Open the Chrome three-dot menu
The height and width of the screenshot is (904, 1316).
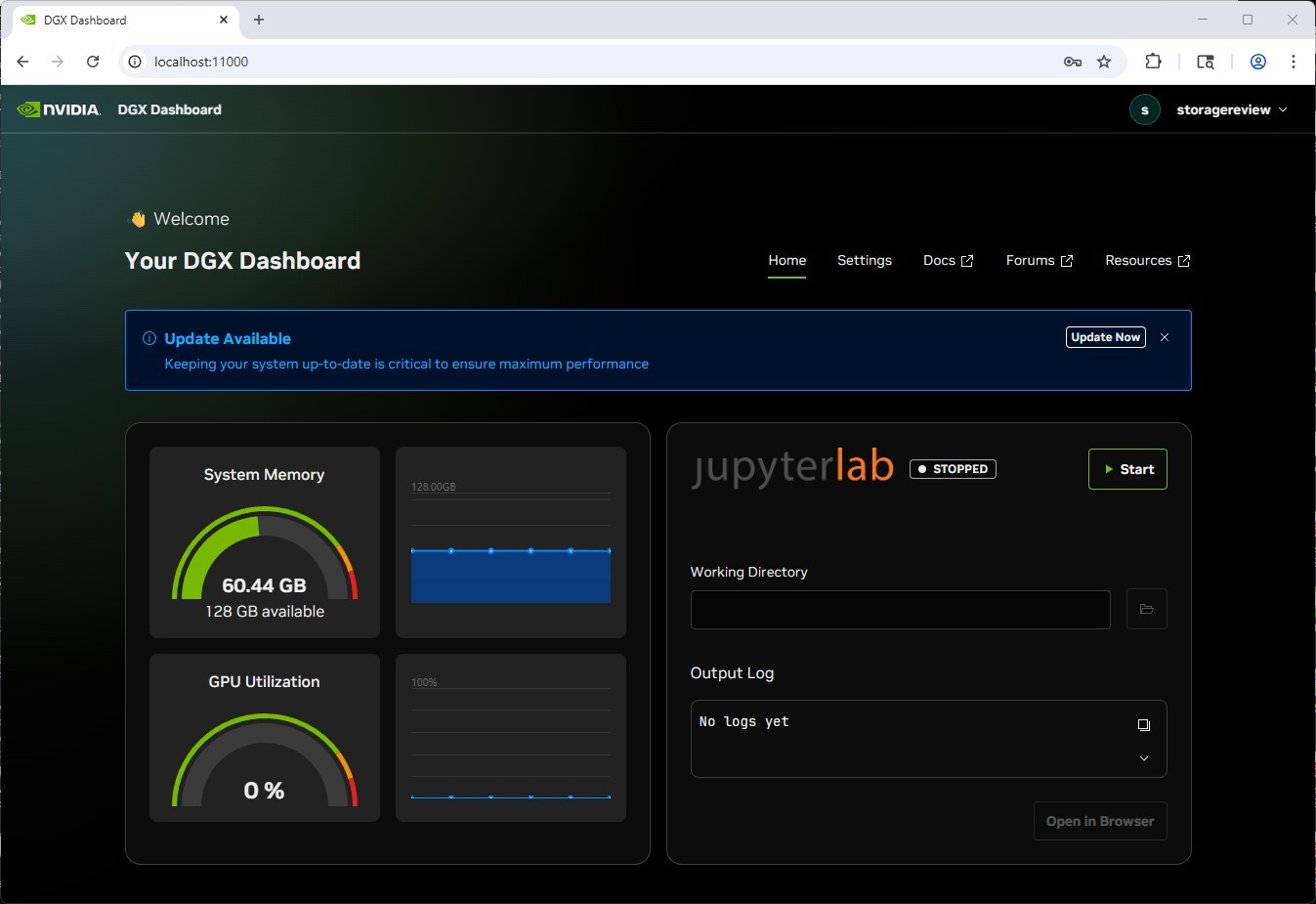(x=1293, y=62)
